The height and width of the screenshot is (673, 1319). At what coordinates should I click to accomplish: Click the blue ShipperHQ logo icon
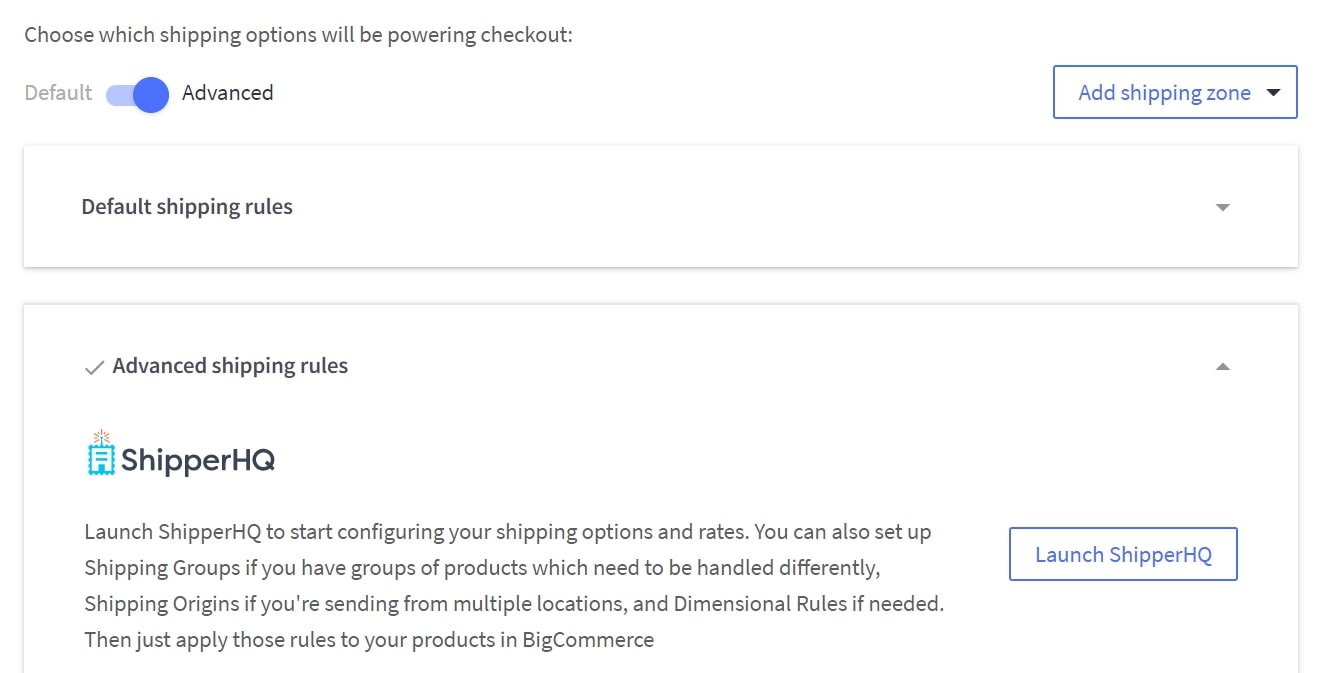[101, 454]
